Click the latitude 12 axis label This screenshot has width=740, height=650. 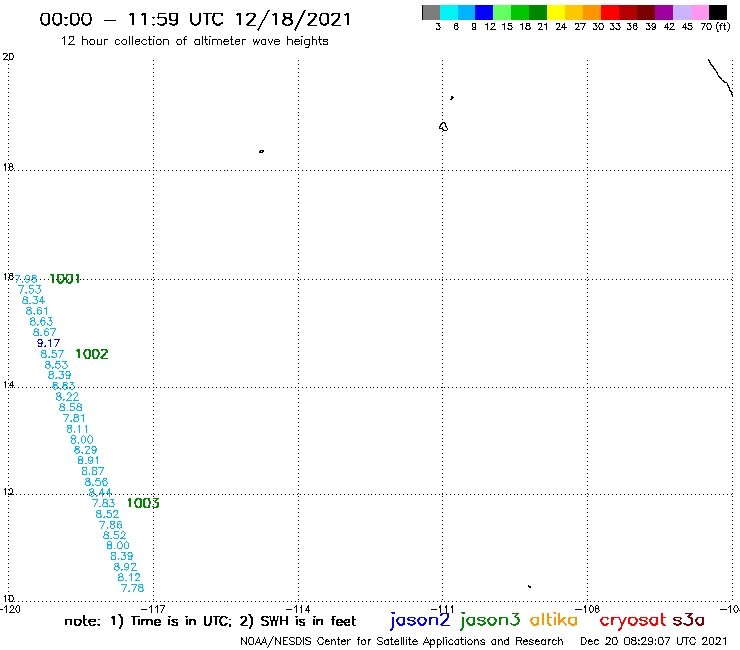pyautogui.click(x=8, y=492)
